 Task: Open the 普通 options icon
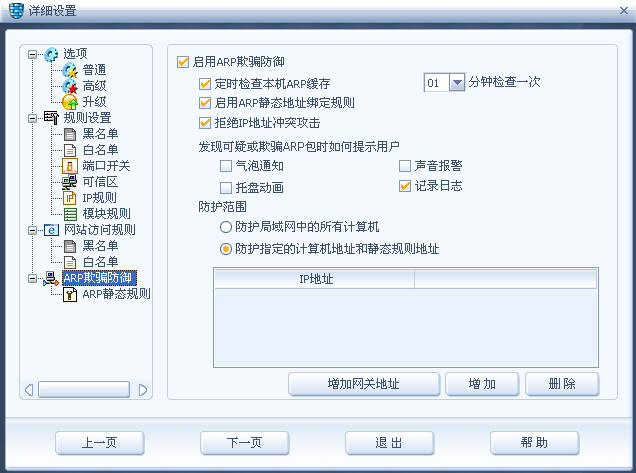pos(70,70)
